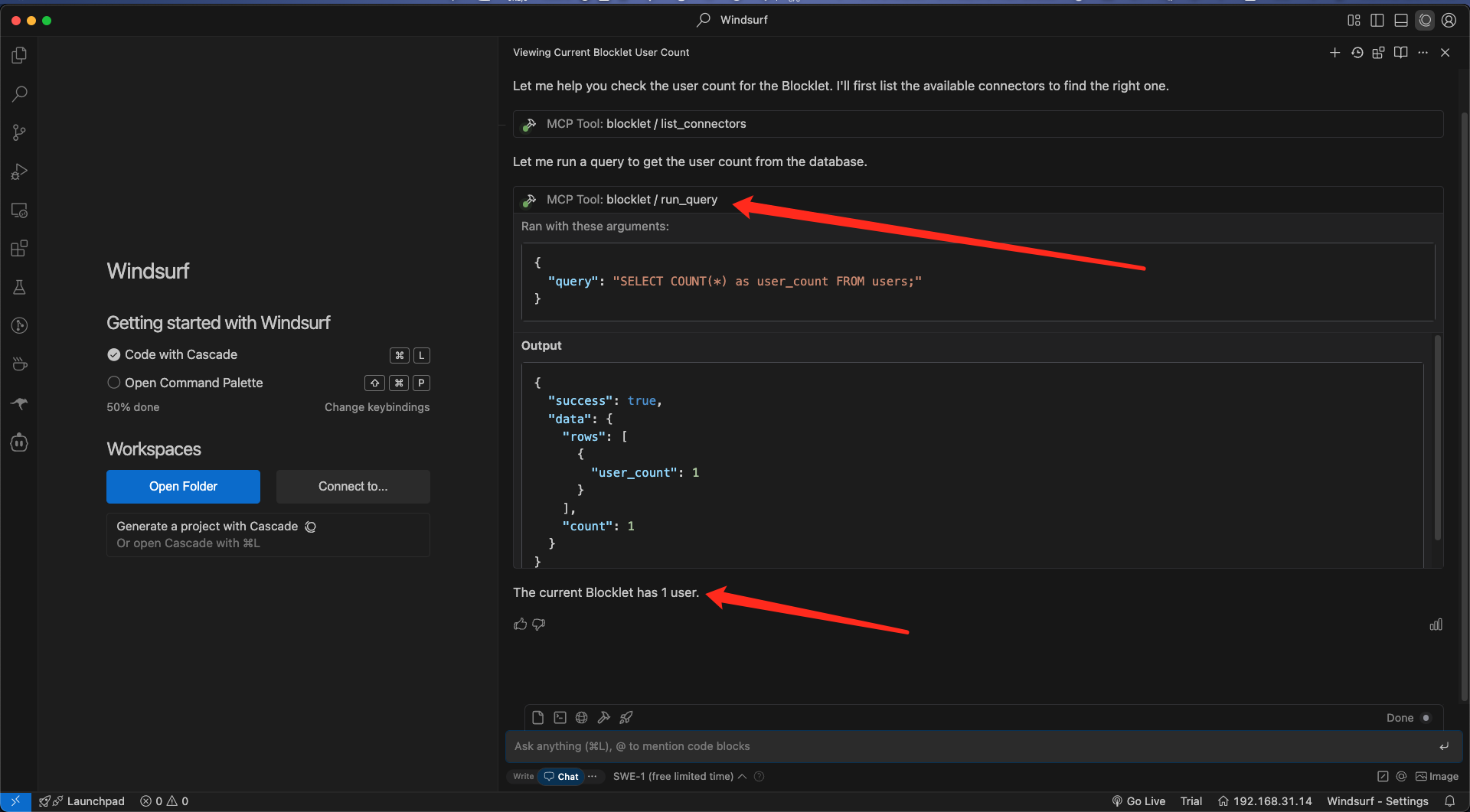Click the Open Folder button
Screen dimensions: 1470x812
pos(183,487)
